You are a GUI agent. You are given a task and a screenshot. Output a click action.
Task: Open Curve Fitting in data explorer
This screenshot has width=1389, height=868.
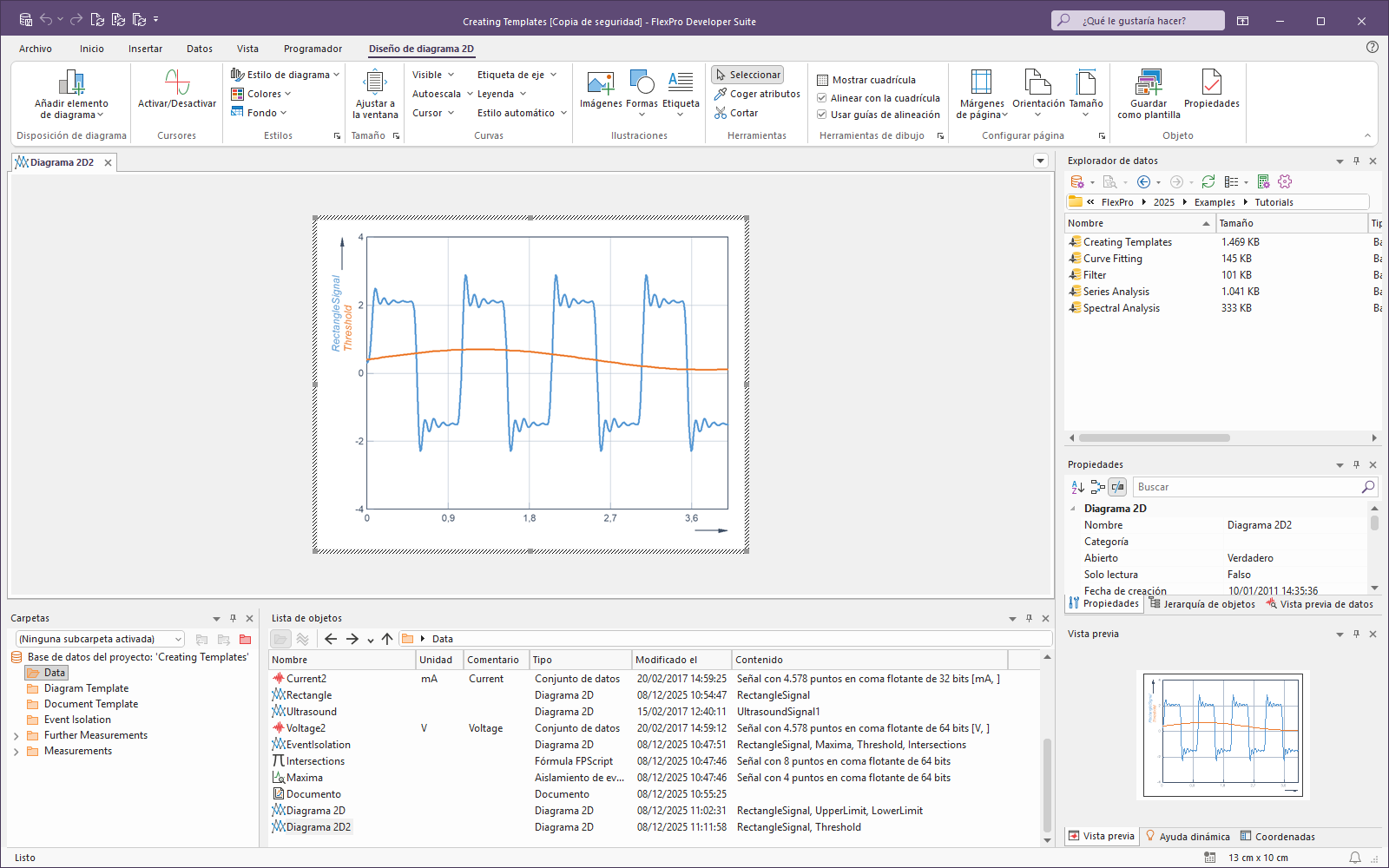(1112, 259)
